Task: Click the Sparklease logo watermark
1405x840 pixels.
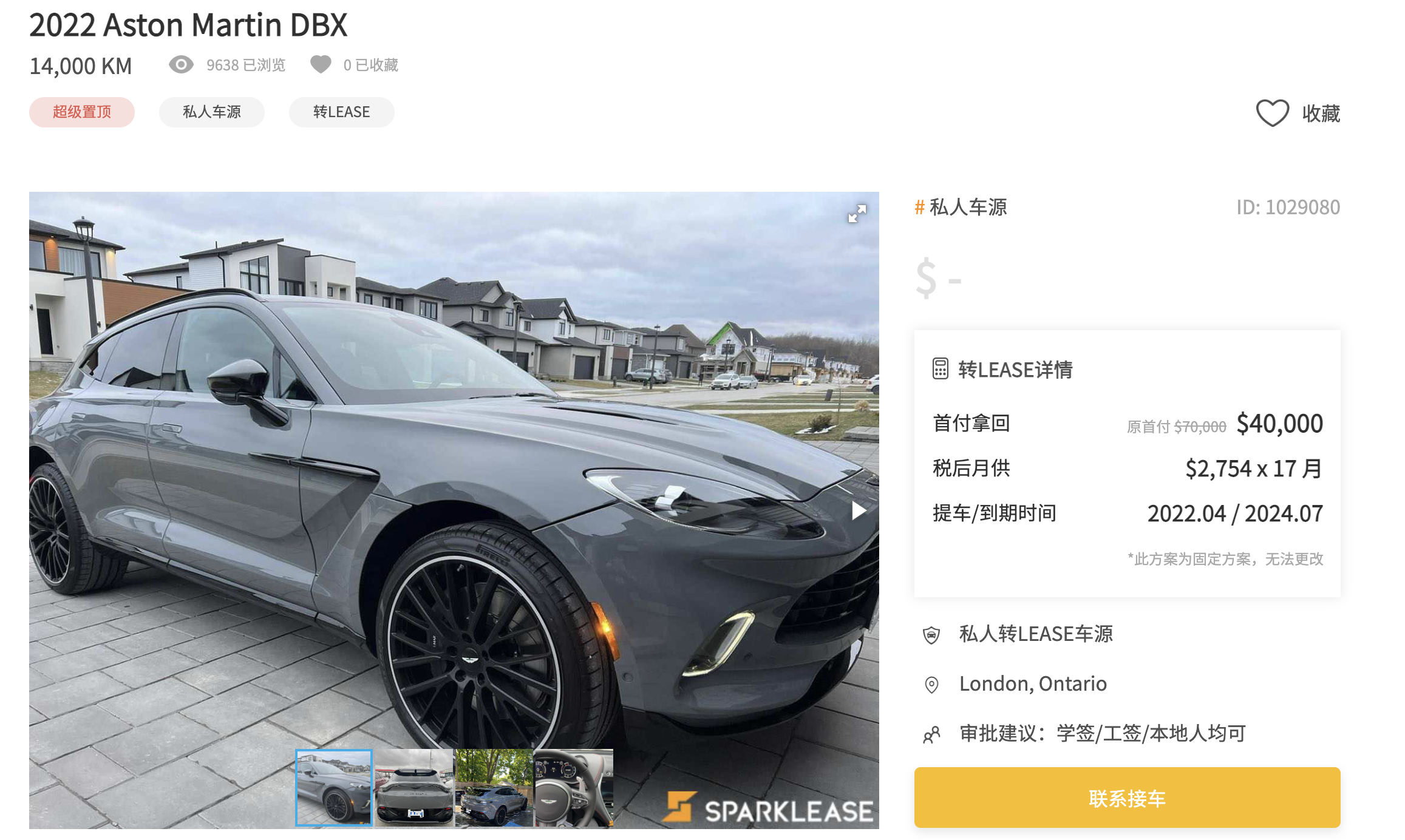Action: click(x=768, y=808)
